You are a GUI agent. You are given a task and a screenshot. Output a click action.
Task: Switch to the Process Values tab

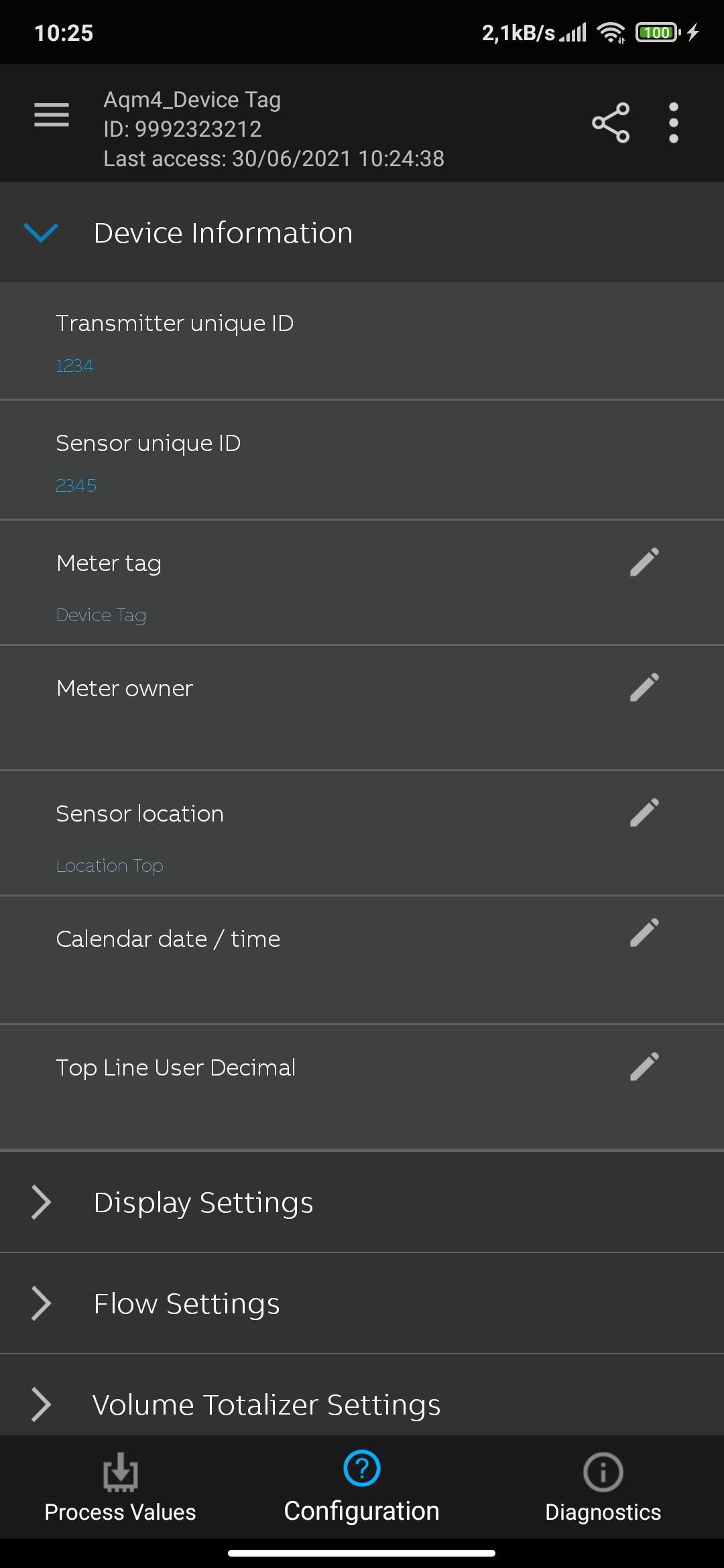coord(120,1488)
